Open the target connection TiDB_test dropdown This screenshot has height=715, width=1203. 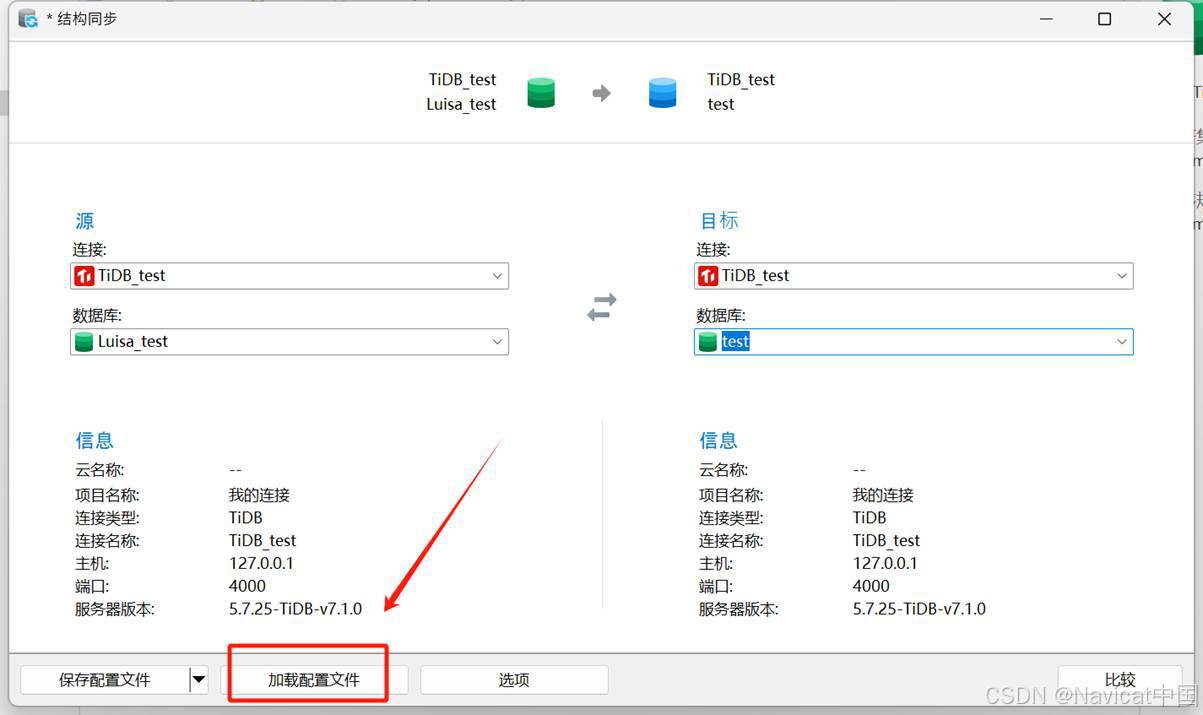tap(913, 276)
